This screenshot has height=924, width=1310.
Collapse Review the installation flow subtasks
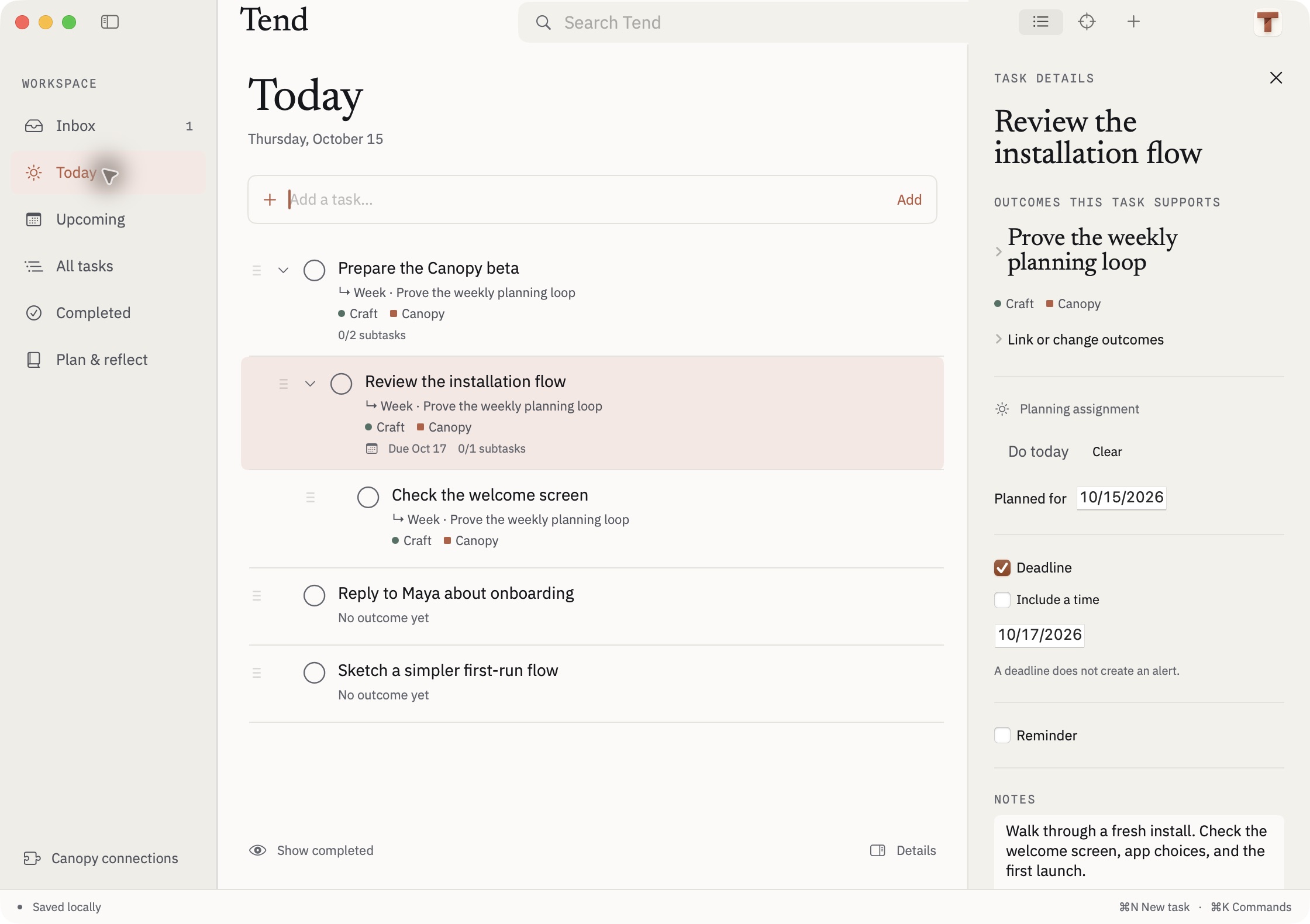pos(310,384)
